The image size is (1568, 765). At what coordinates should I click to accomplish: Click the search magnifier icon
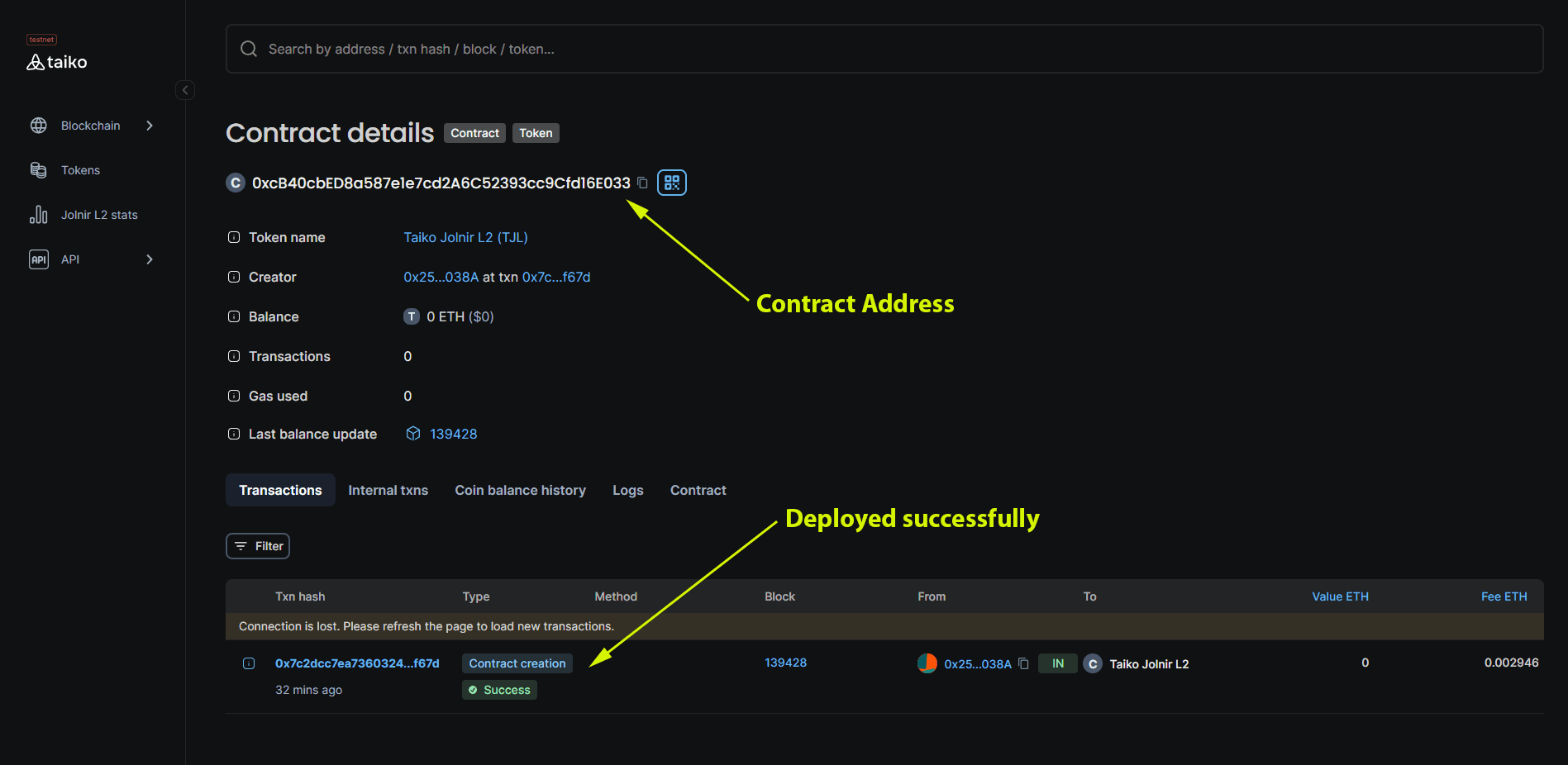tap(249, 49)
